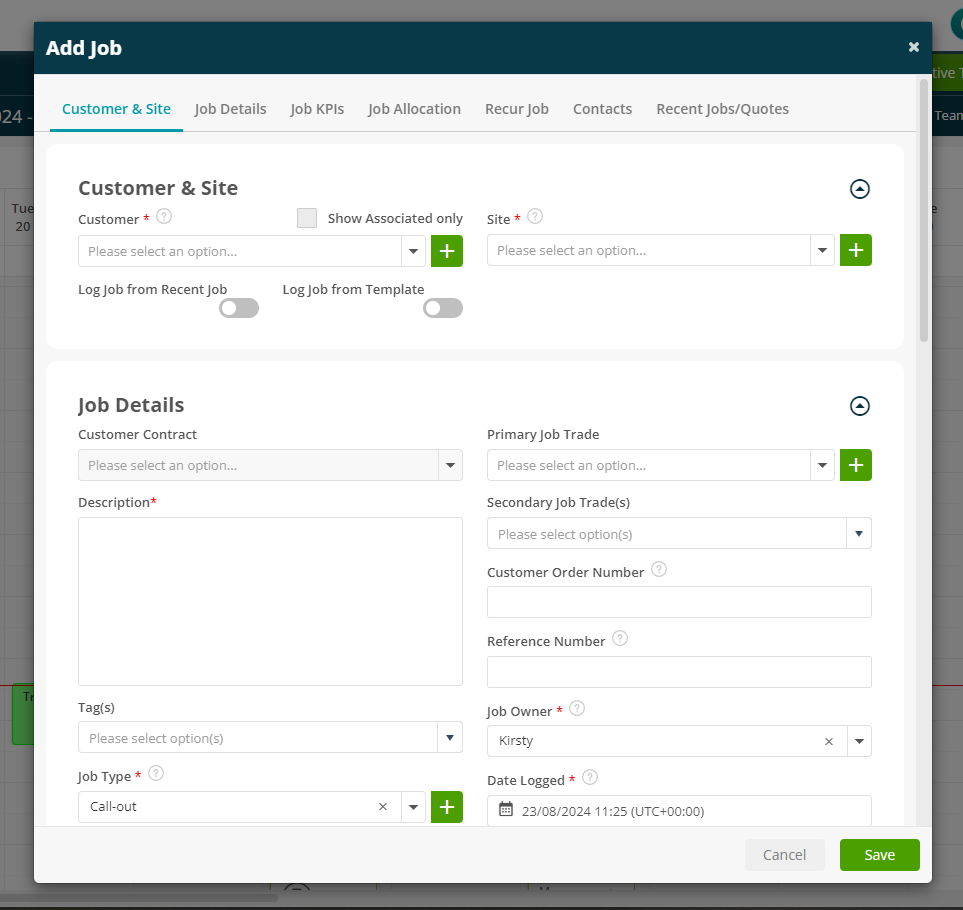Screen dimensions: 963x910
Task: Select the Customer & Site tab
Action: click(x=116, y=109)
